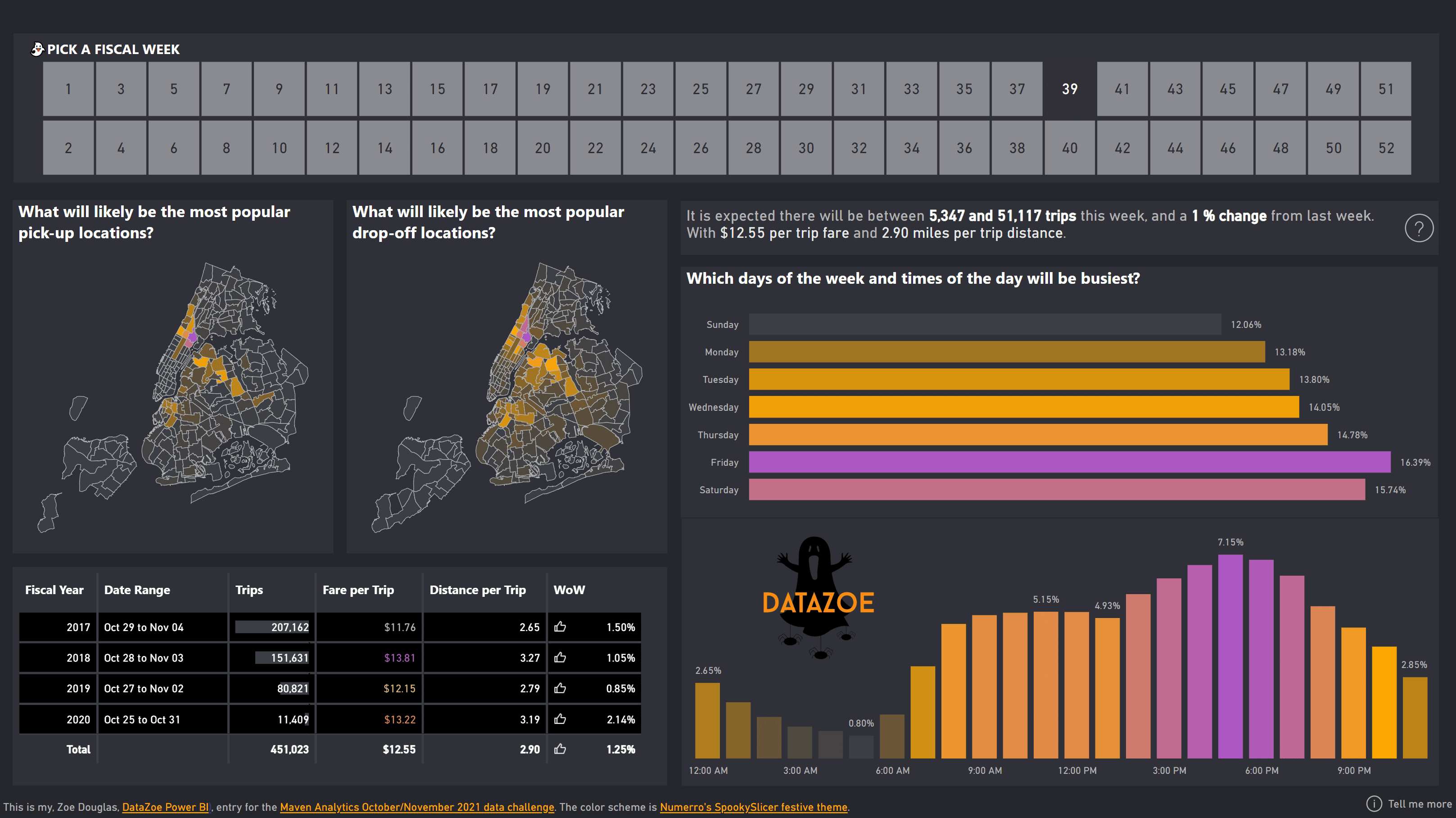
Task: Click the thumbs-up icon in the 2020 row
Action: tap(560, 719)
